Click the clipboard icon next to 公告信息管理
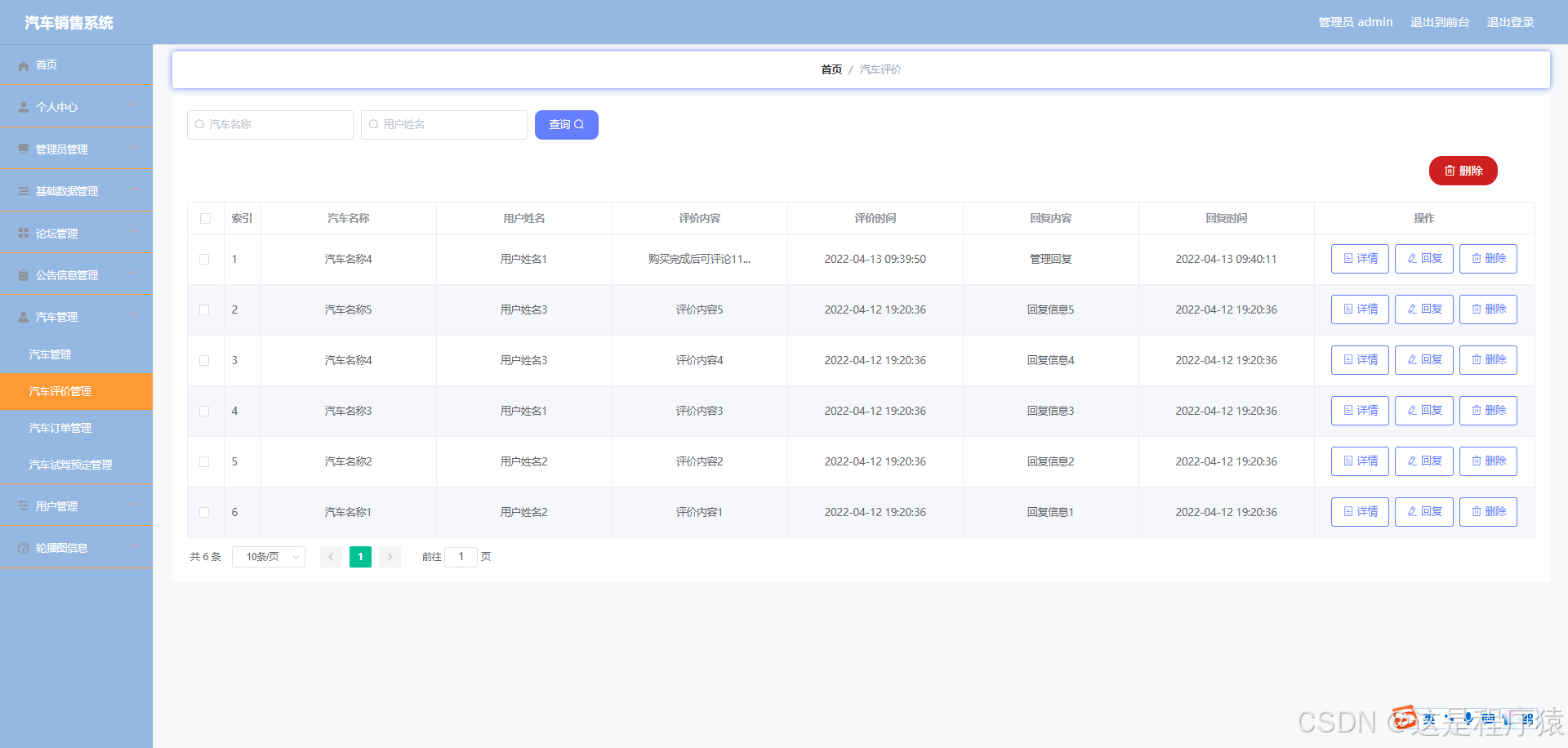The image size is (1568, 748). (x=24, y=275)
